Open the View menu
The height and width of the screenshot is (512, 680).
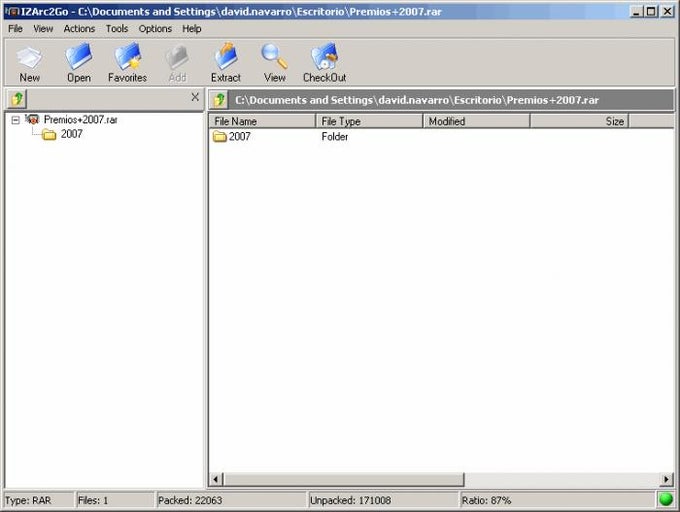point(43,29)
